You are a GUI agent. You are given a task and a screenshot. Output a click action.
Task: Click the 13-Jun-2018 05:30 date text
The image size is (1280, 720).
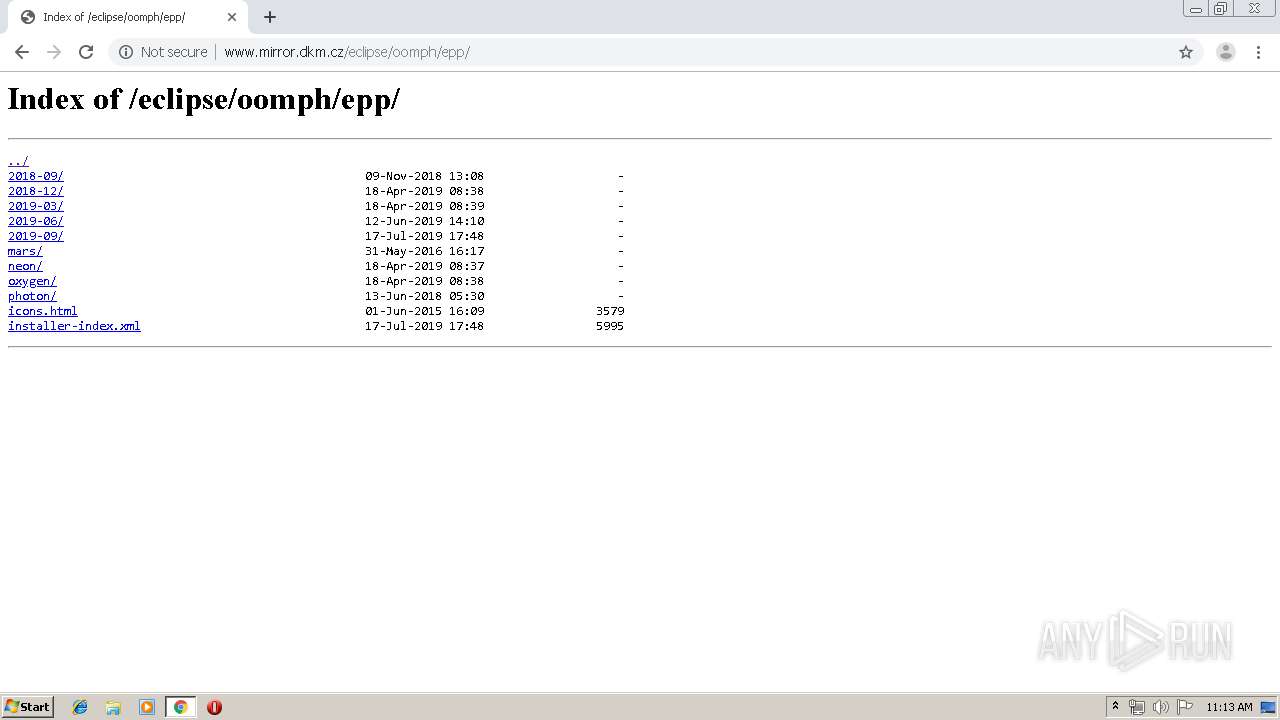424,296
